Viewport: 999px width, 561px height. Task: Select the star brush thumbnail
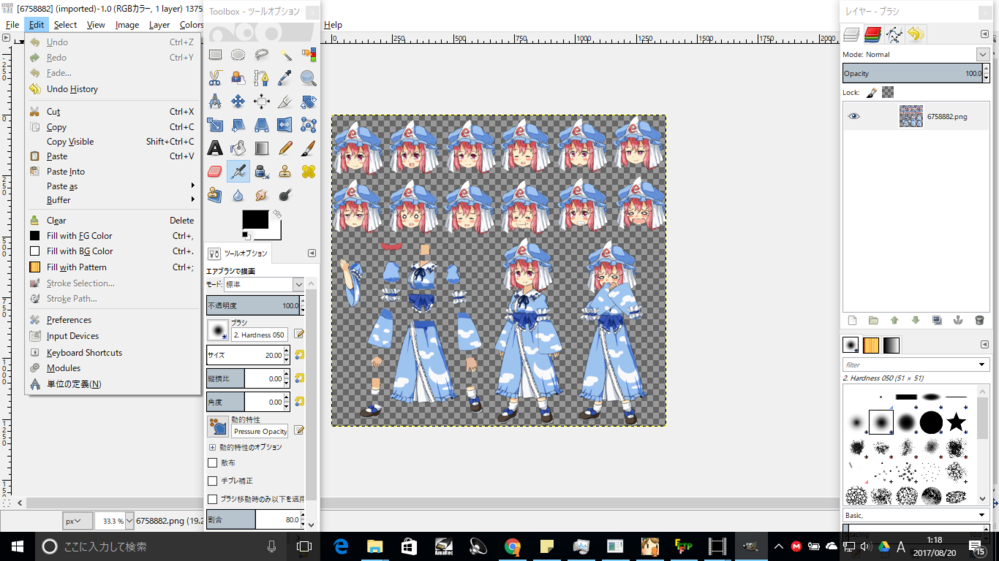[x=956, y=422]
